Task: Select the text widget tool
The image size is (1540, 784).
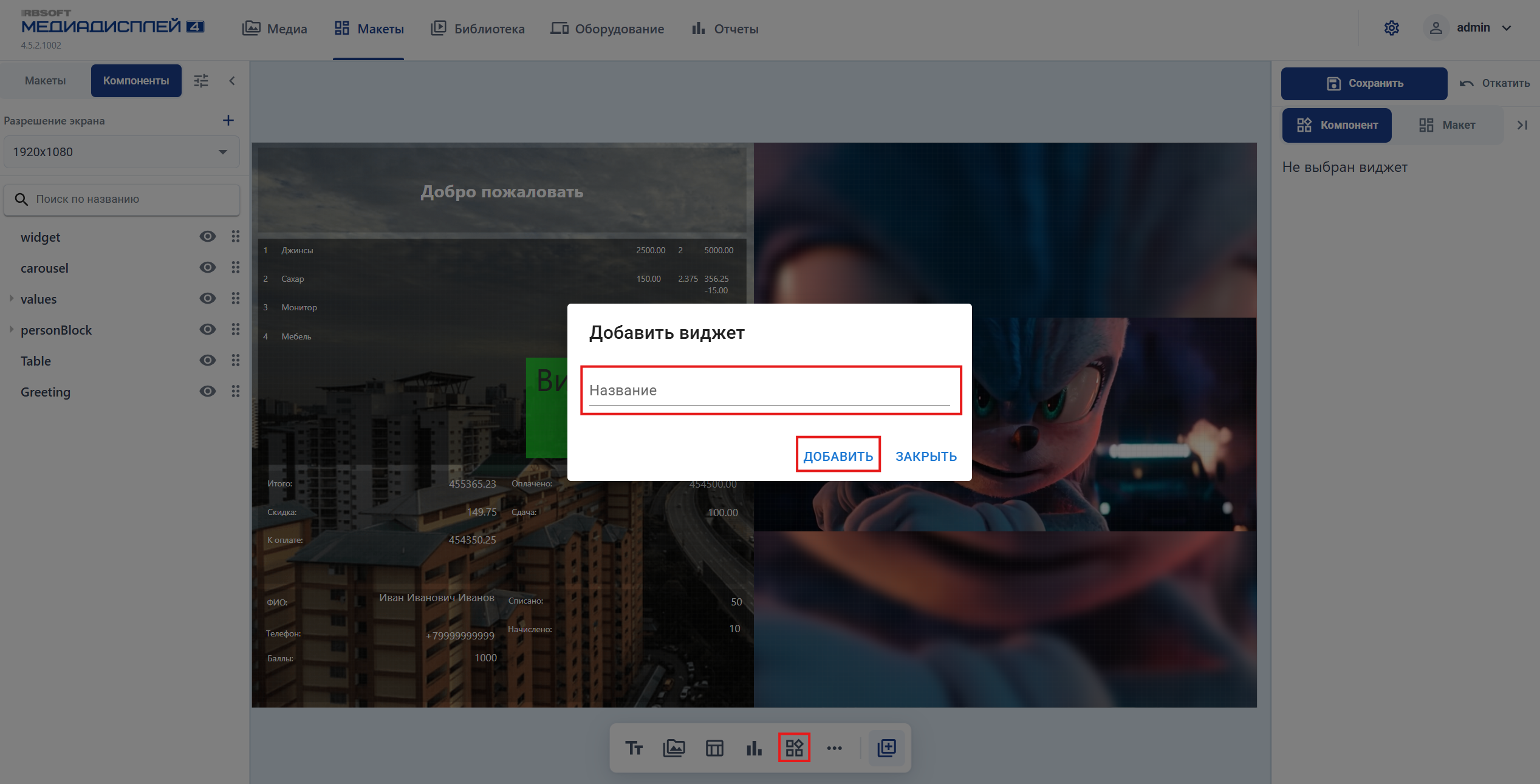Action: click(634, 748)
